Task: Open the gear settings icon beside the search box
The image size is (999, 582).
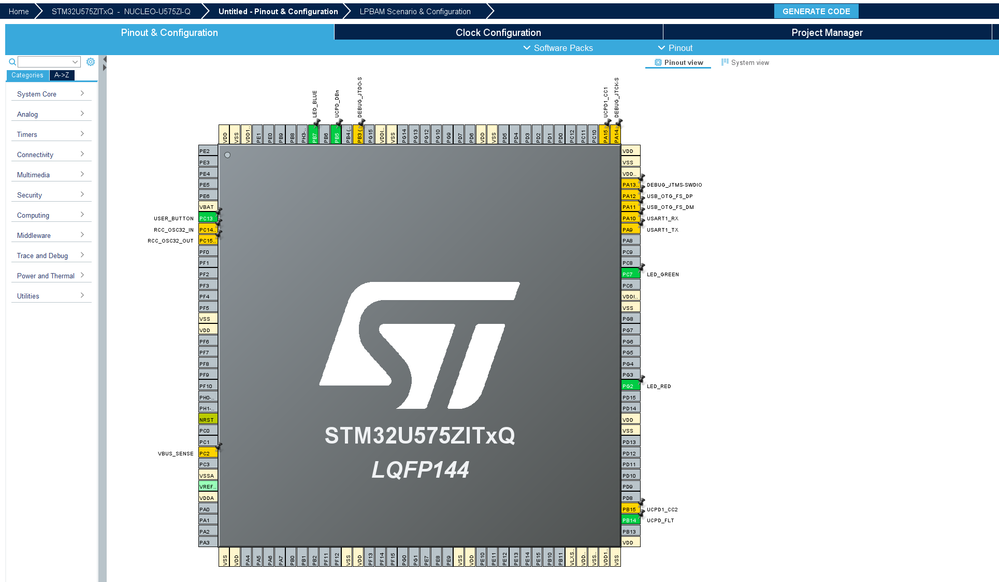Action: pyautogui.click(x=90, y=62)
